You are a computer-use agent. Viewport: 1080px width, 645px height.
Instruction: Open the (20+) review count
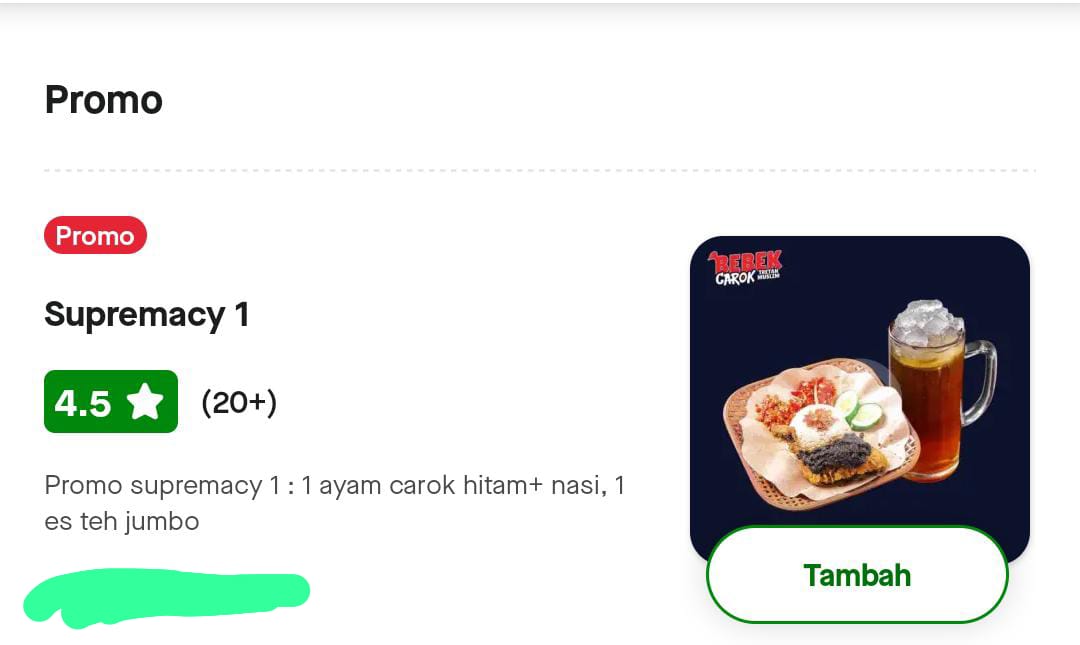[x=239, y=402]
